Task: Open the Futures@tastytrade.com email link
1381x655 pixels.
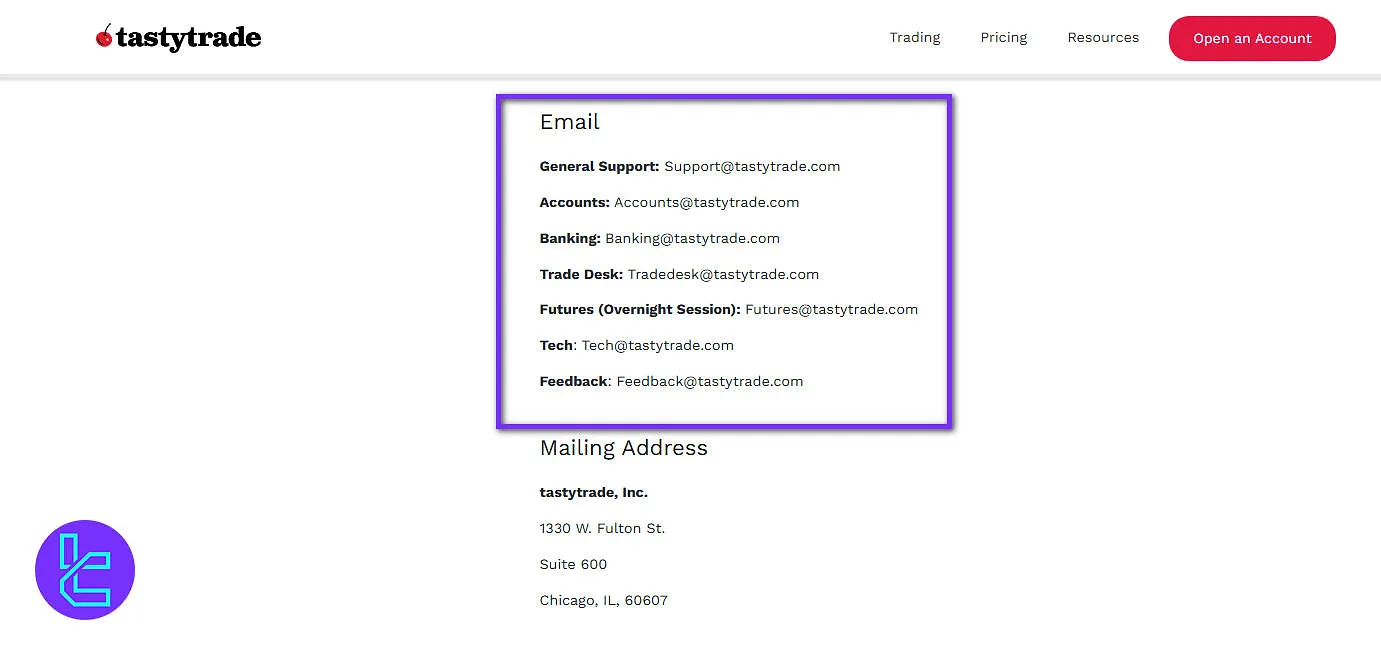Action: click(x=831, y=310)
